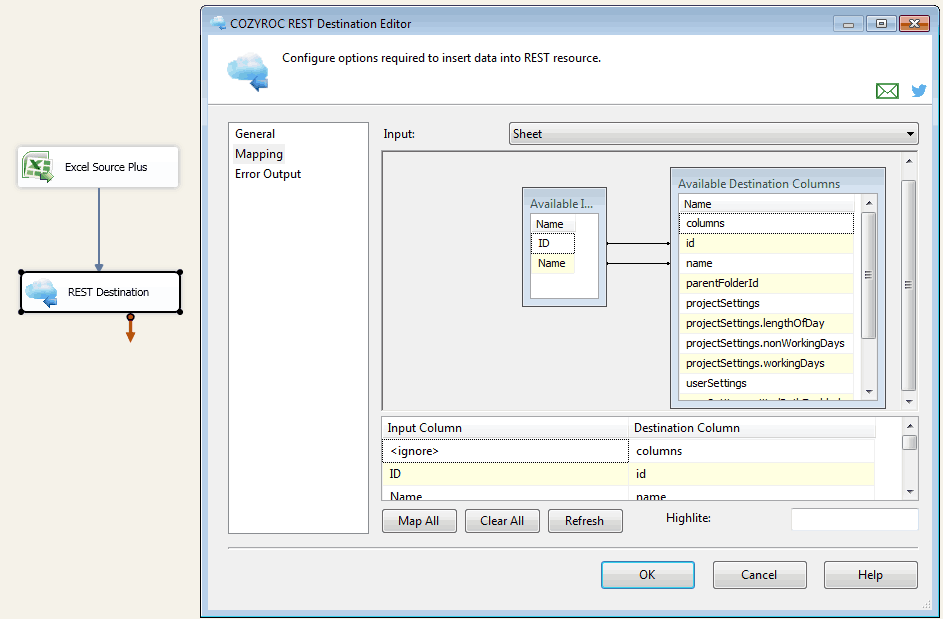This screenshot has width=943, height=619.
Task: Click the Input Column header
Action: coord(505,428)
